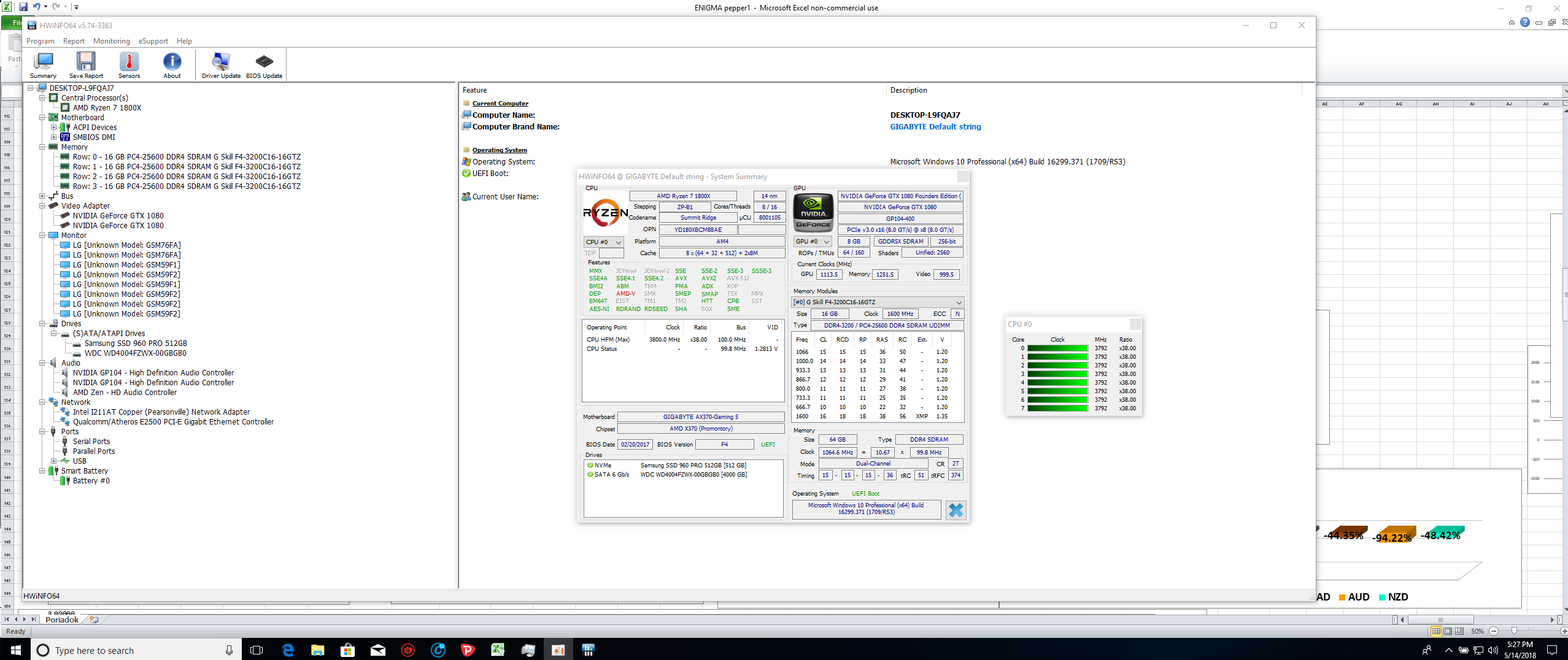Click the GIGABYTE Default string link

click(935, 126)
